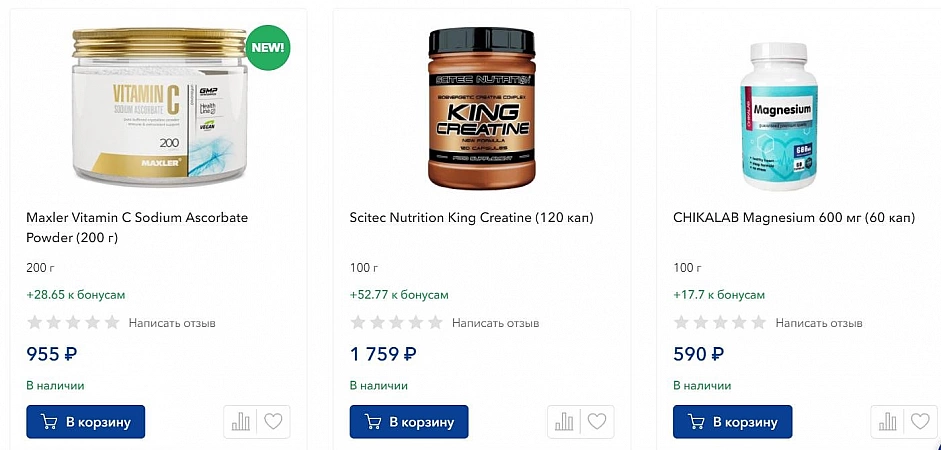Write a review for CHIKALAB Magnesium
941x450 pixels.
819,323
